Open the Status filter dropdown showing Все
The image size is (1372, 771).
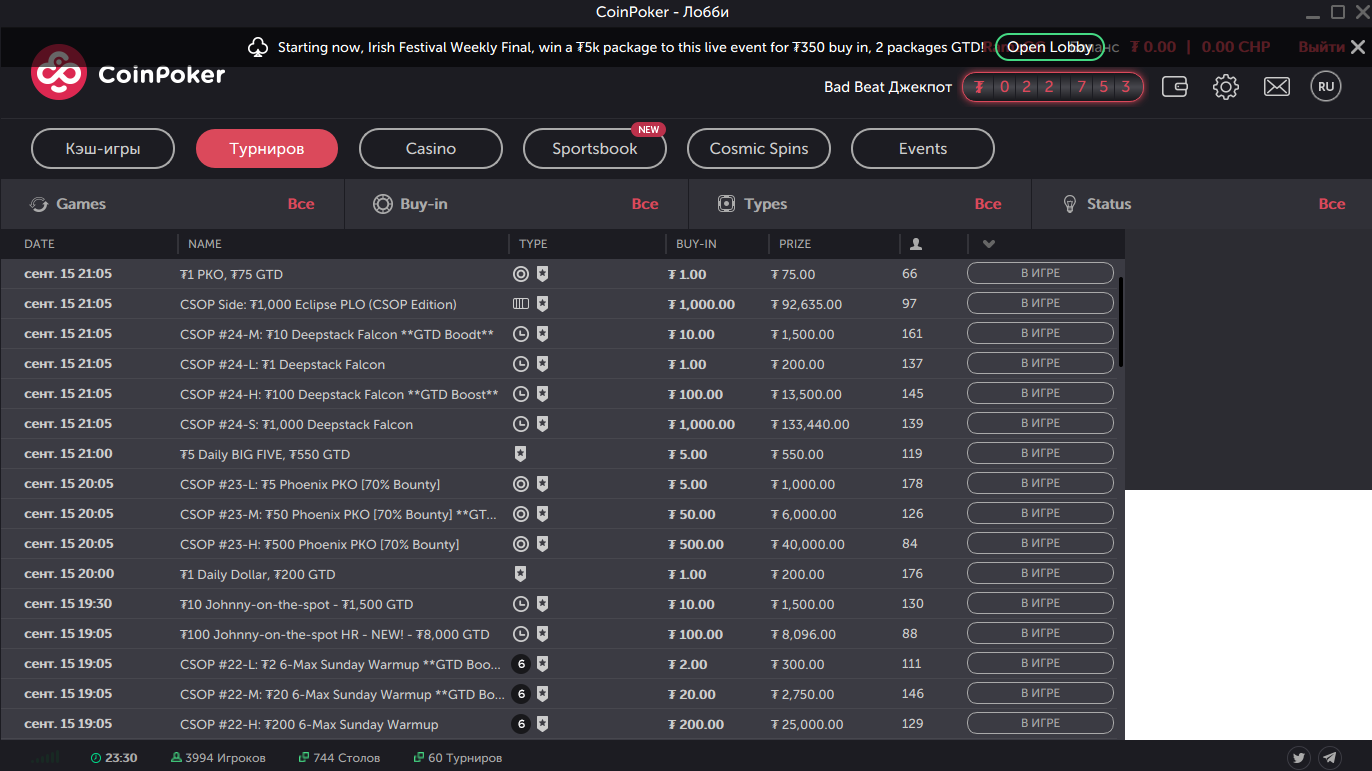(1332, 204)
